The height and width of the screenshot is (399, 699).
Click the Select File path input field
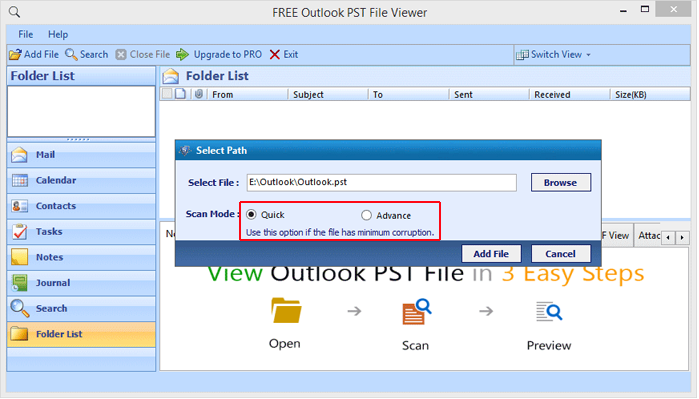382,182
